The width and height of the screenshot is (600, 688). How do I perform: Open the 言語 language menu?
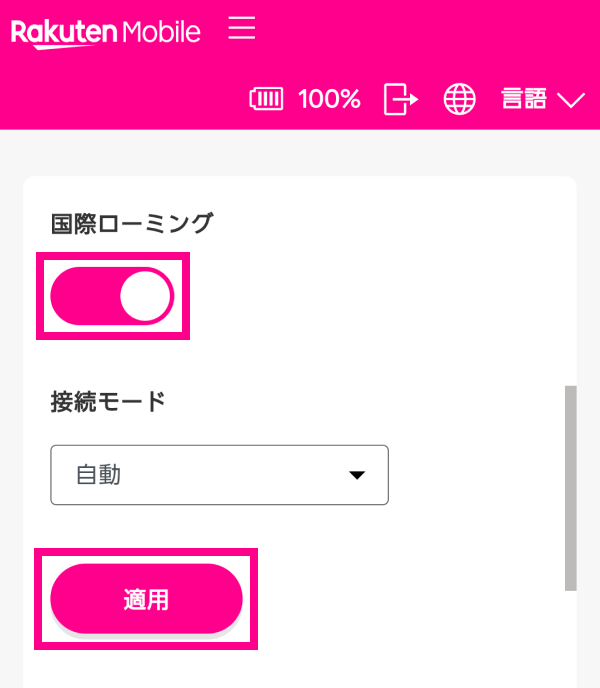coord(524,99)
